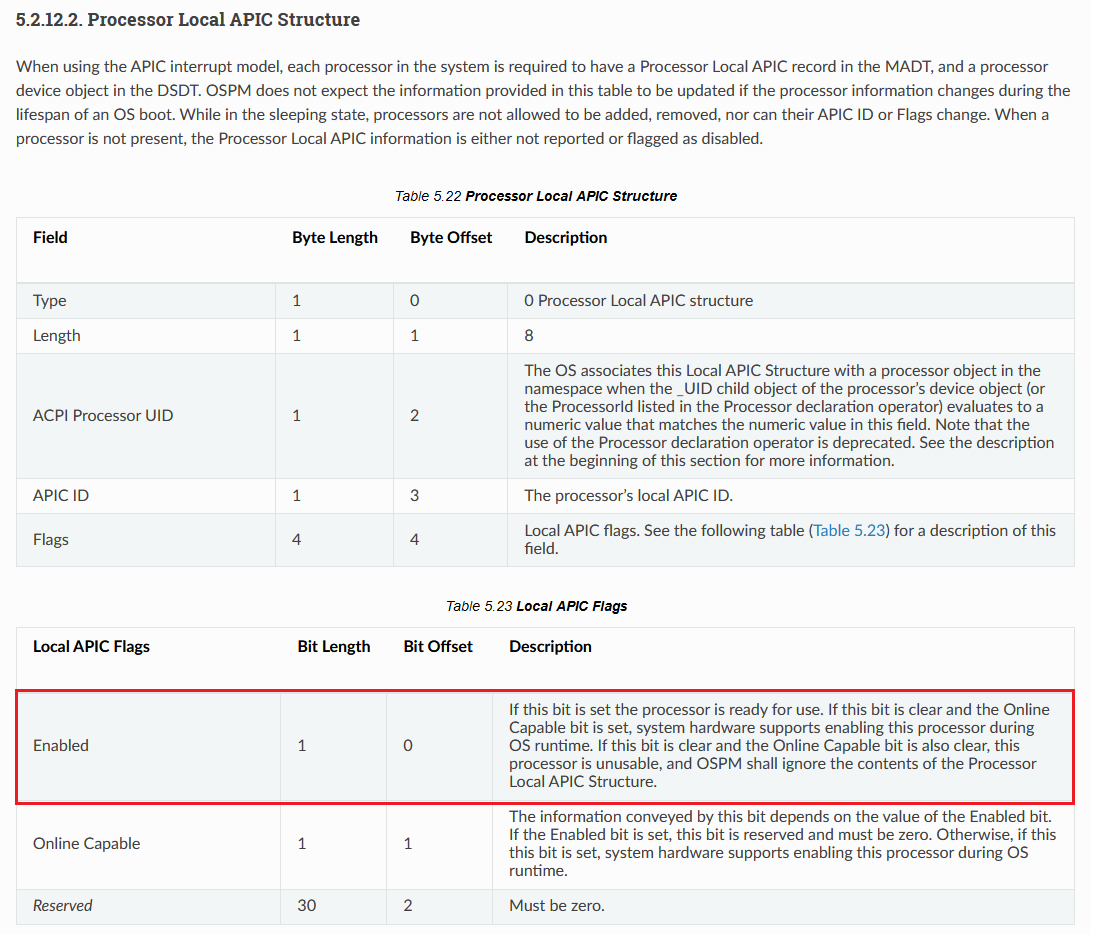1098x939 pixels.
Task: Click the Must be zero description
Action: click(x=557, y=906)
